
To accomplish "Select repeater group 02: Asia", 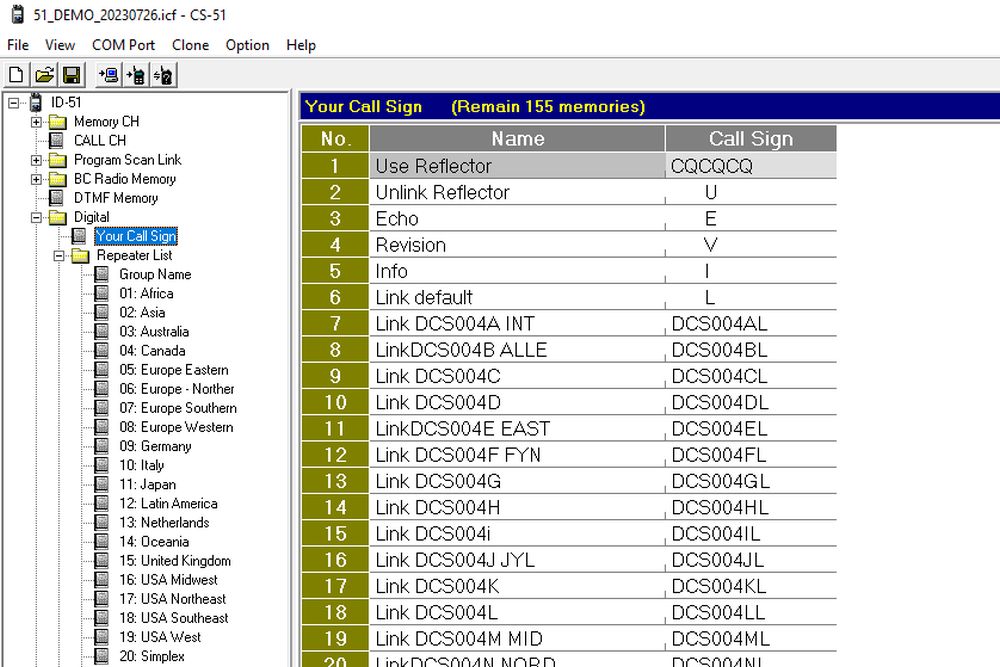I will [x=142, y=312].
